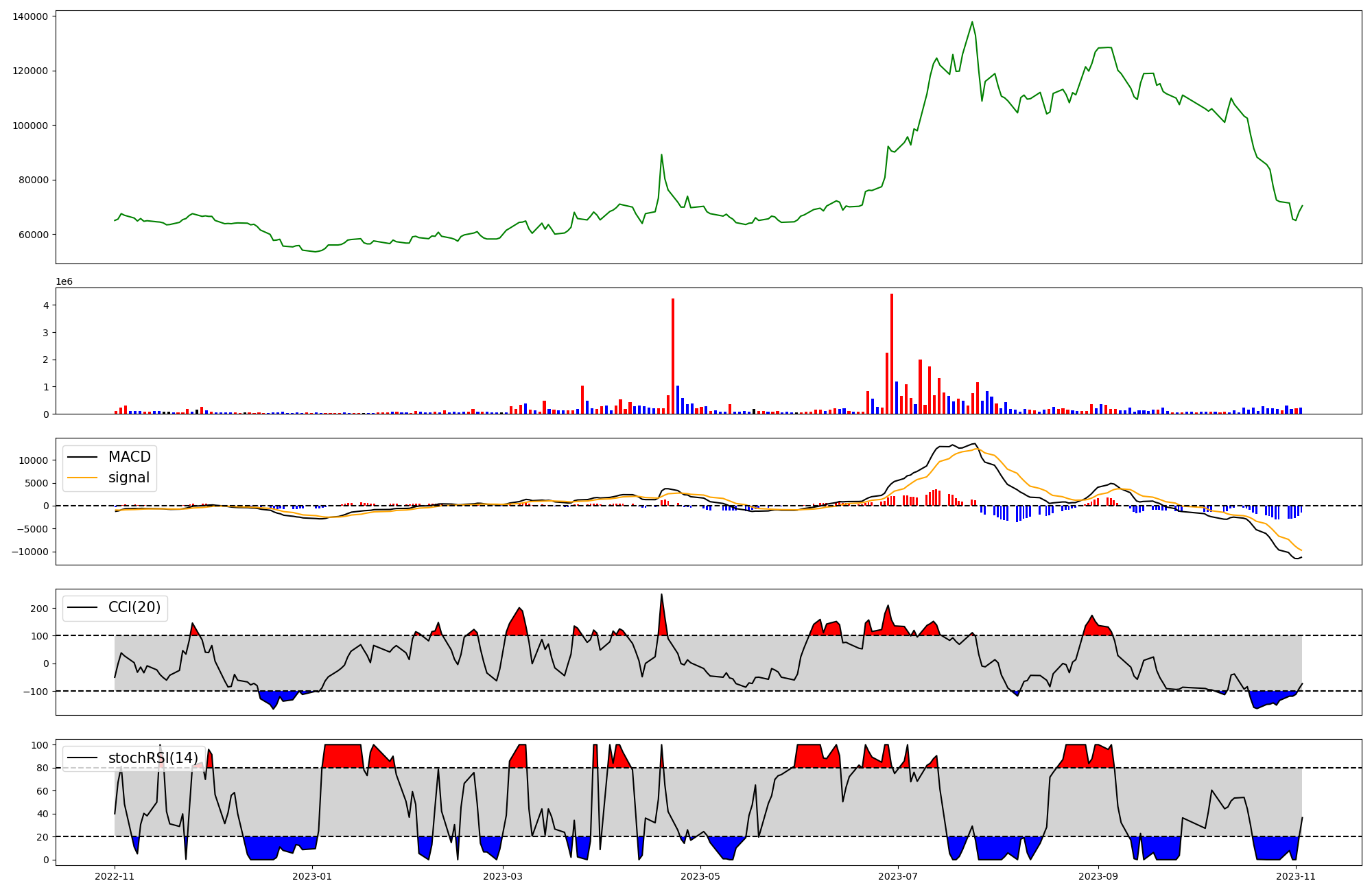
Task: Click the tall red volume bar before 2023-05
Action: pos(673,355)
